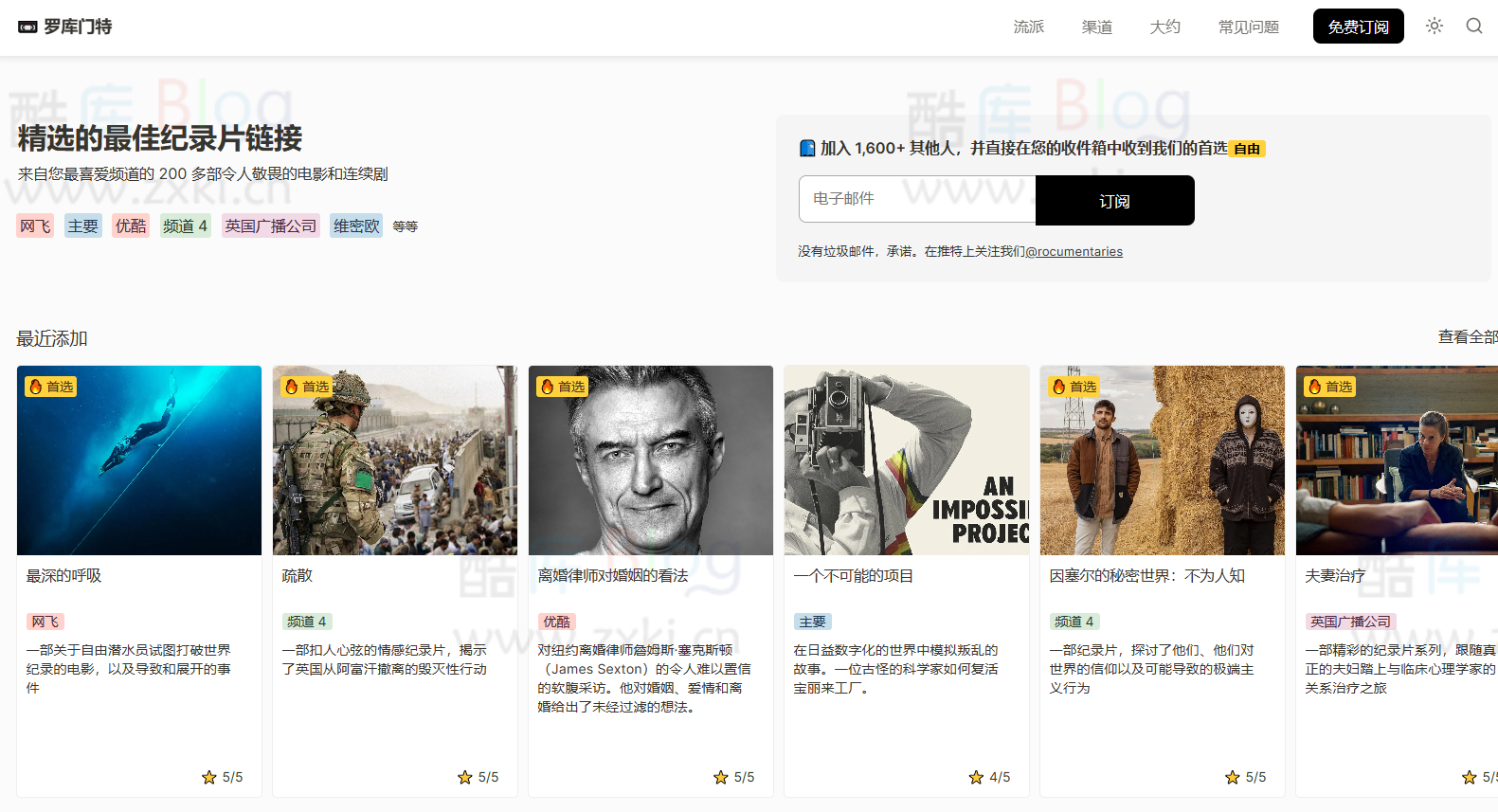1498x812 pixels.
Task: Click the 首选 fire badge on diver card
Action: pyautogui.click(x=51, y=387)
